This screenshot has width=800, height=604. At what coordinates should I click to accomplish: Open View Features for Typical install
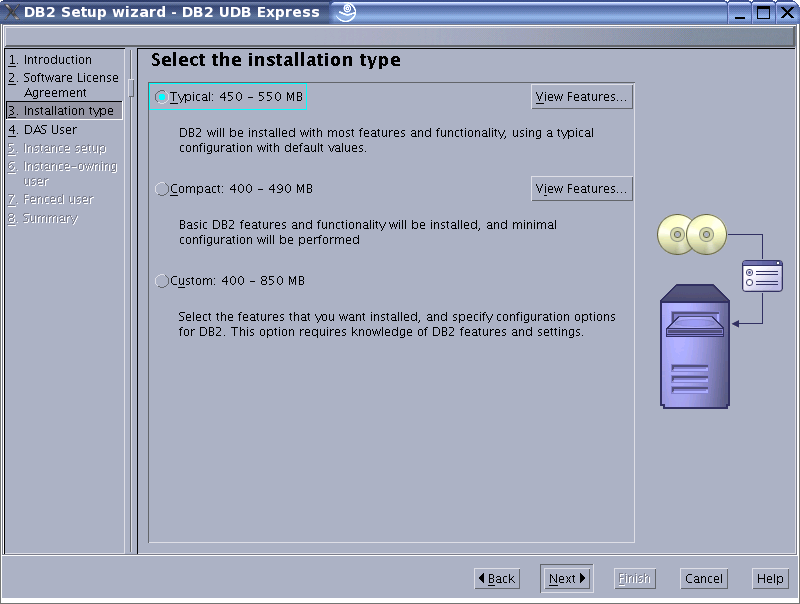click(582, 96)
